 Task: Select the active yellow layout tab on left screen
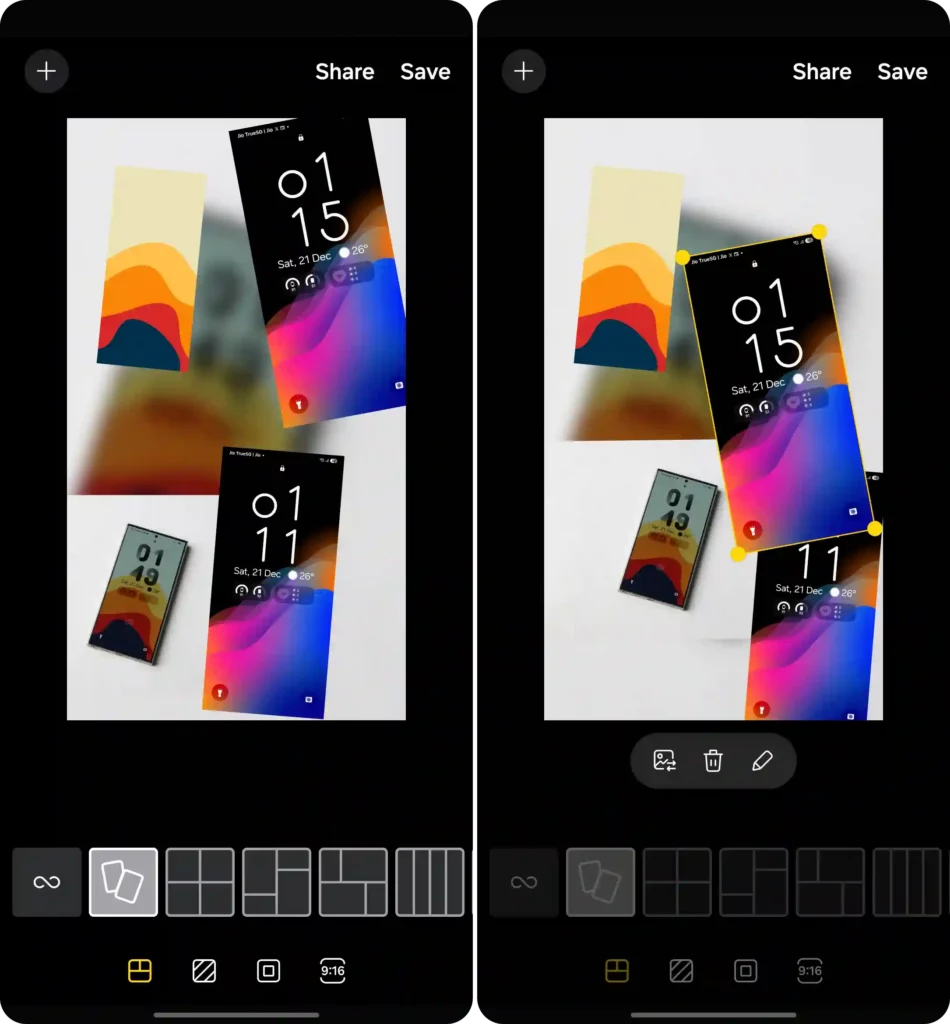(140, 970)
